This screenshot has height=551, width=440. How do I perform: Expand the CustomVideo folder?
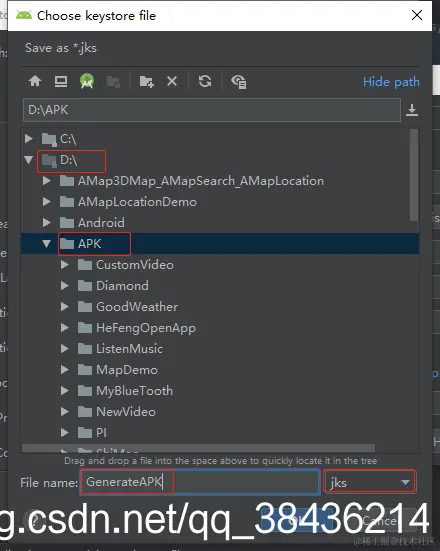pos(64,265)
